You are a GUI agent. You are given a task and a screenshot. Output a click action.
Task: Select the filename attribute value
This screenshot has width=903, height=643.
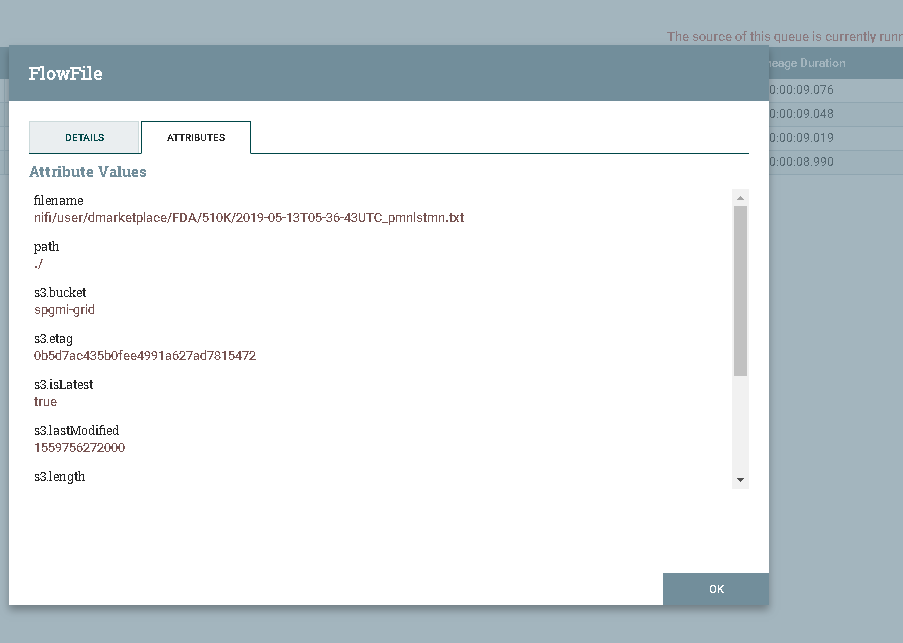248,217
